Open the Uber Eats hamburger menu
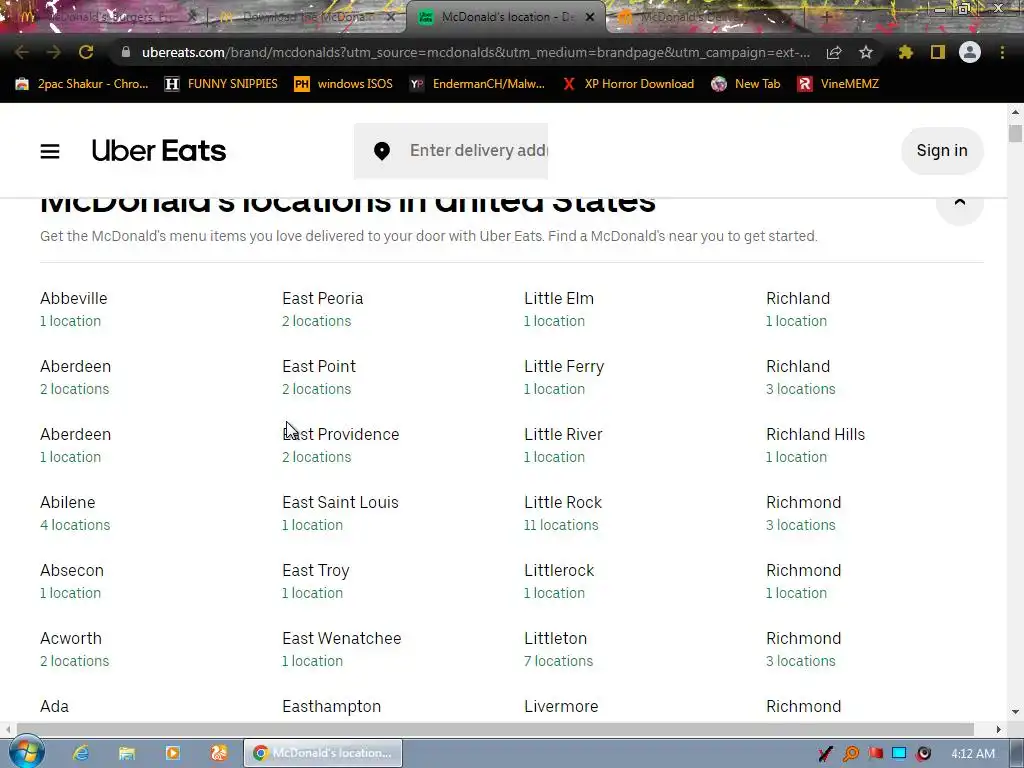This screenshot has width=1024, height=768. pyautogui.click(x=50, y=152)
